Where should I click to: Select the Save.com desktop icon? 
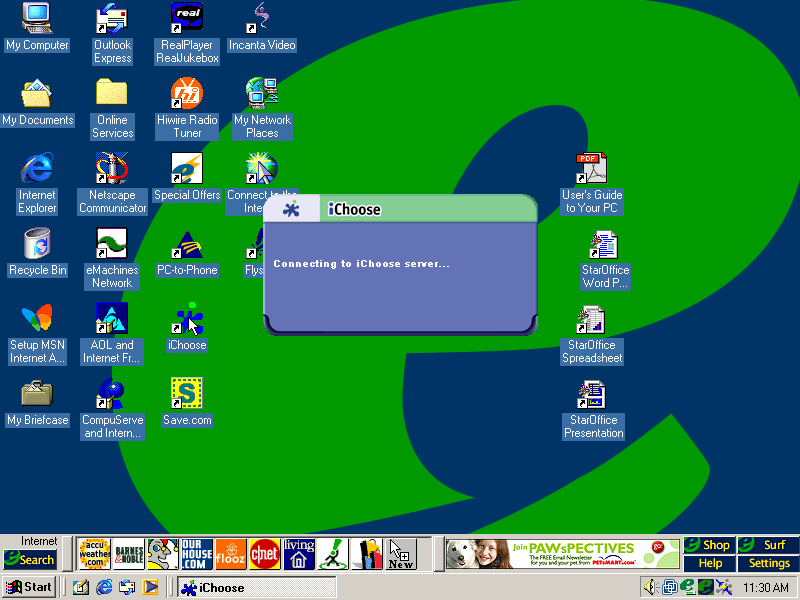(x=187, y=394)
